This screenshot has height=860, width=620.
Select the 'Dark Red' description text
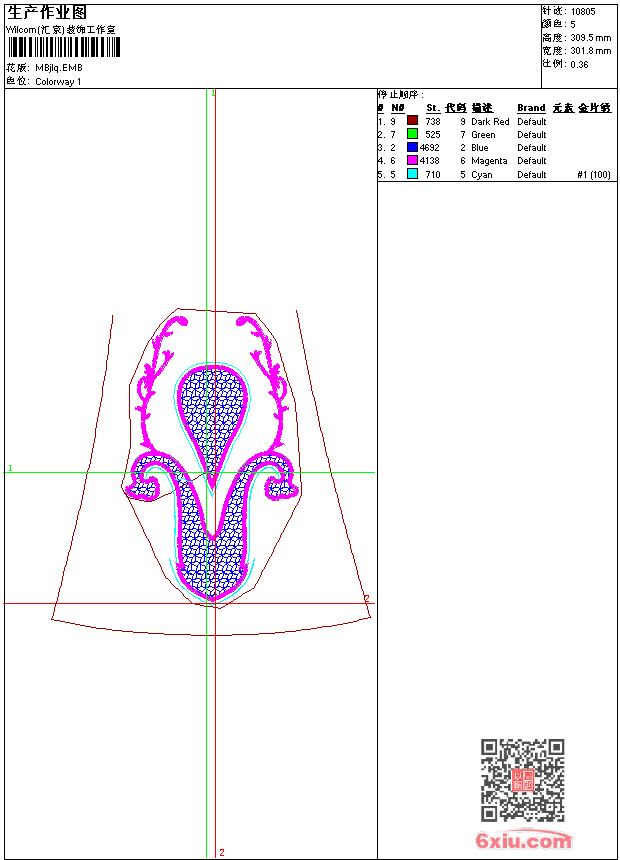click(490, 122)
